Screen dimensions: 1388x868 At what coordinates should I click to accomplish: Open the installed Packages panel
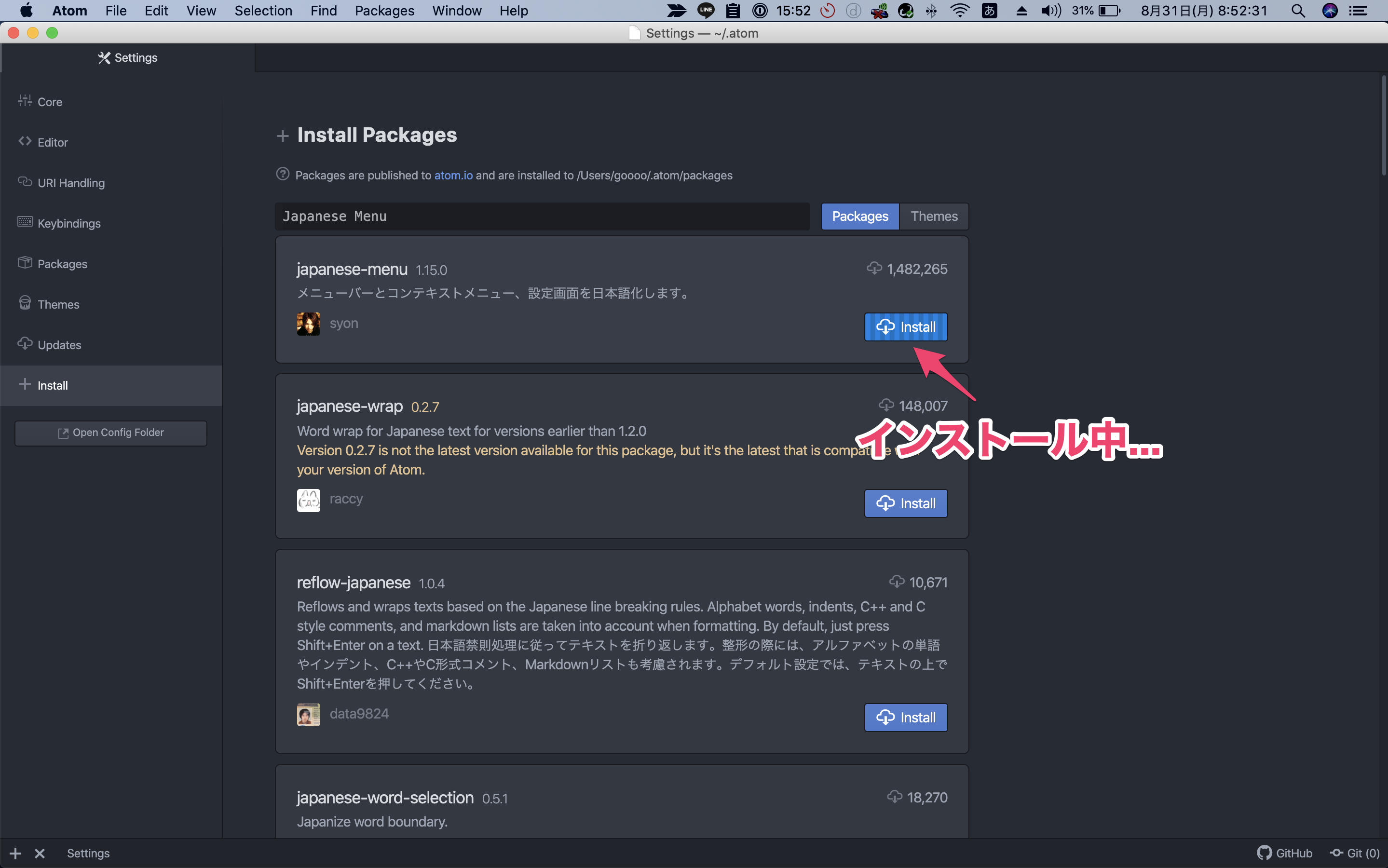pos(62,264)
